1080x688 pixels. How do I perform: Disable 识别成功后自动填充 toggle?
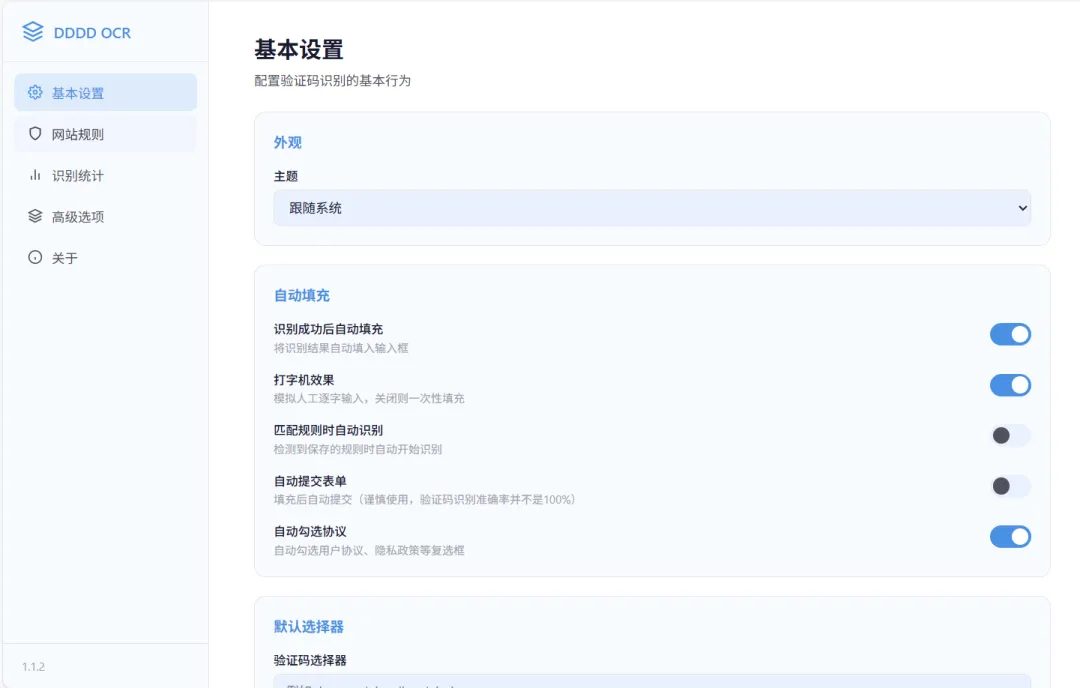1010,335
